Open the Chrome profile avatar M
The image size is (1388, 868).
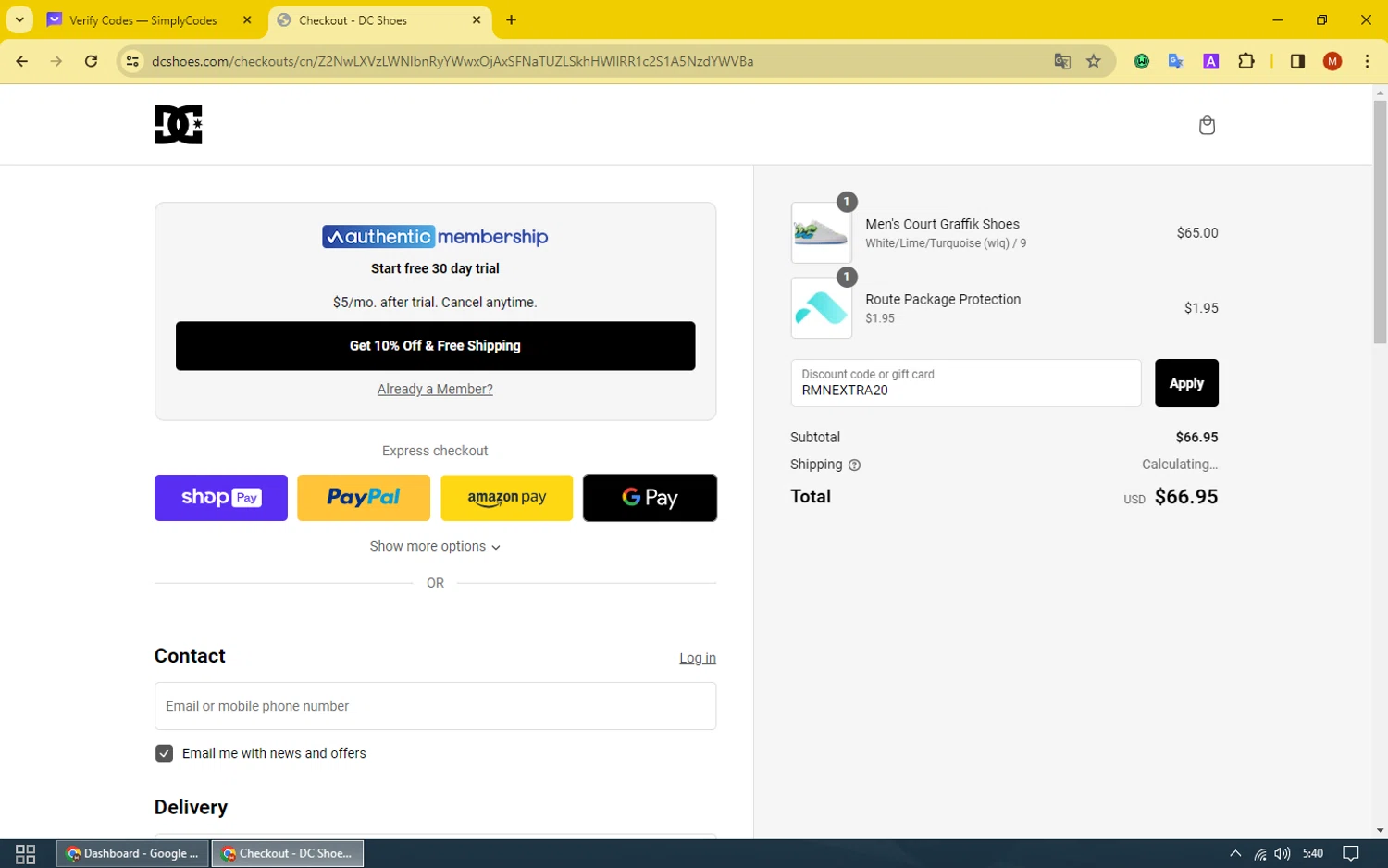click(1332, 61)
